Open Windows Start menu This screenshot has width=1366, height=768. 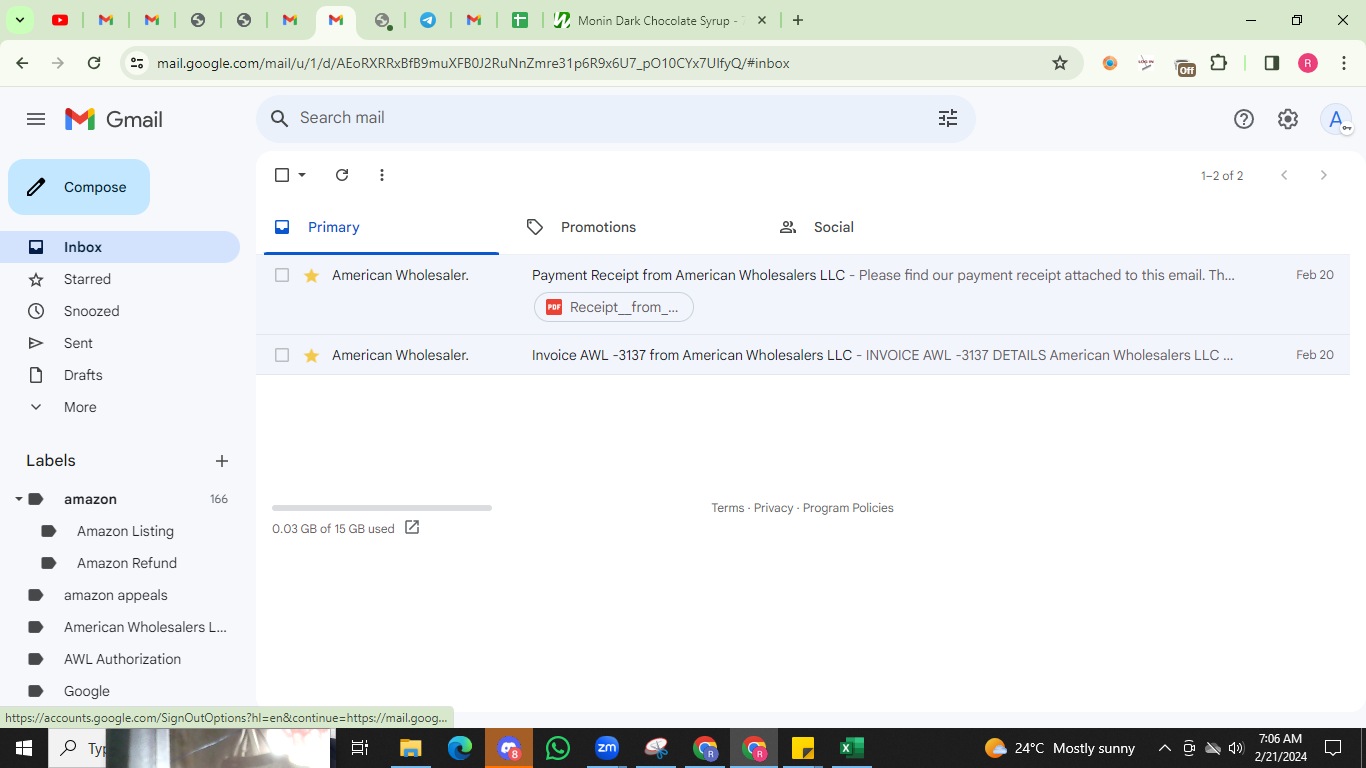pos(24,748)
